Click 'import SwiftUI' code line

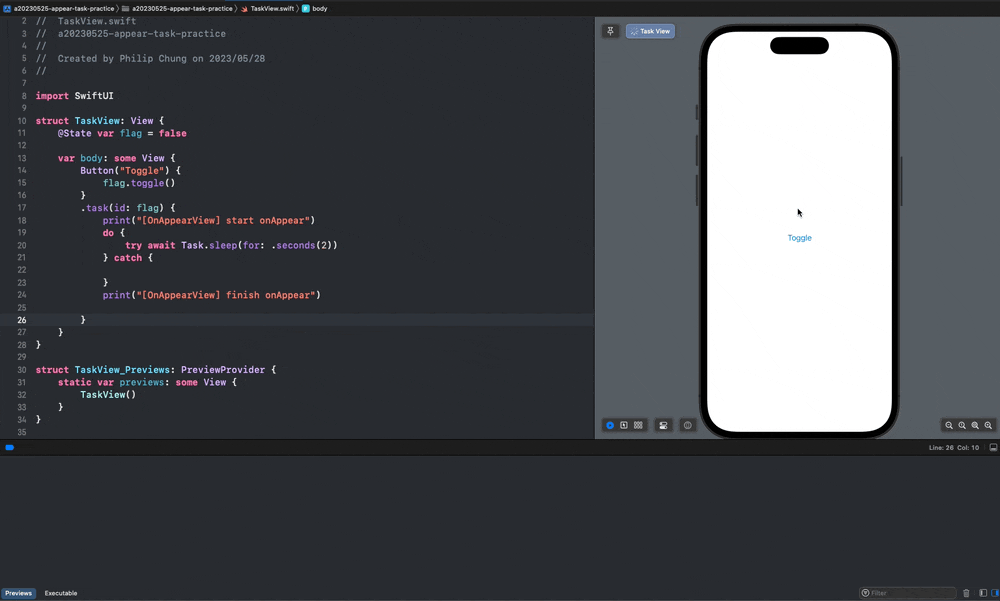pos(75,96)
